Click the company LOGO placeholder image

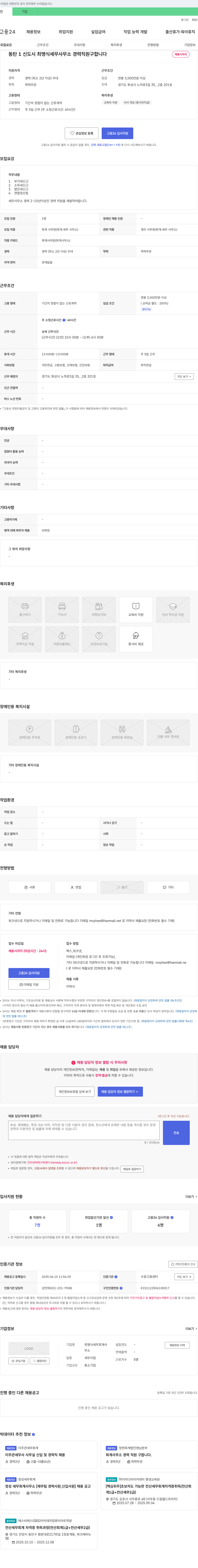tap(29, 1348)
